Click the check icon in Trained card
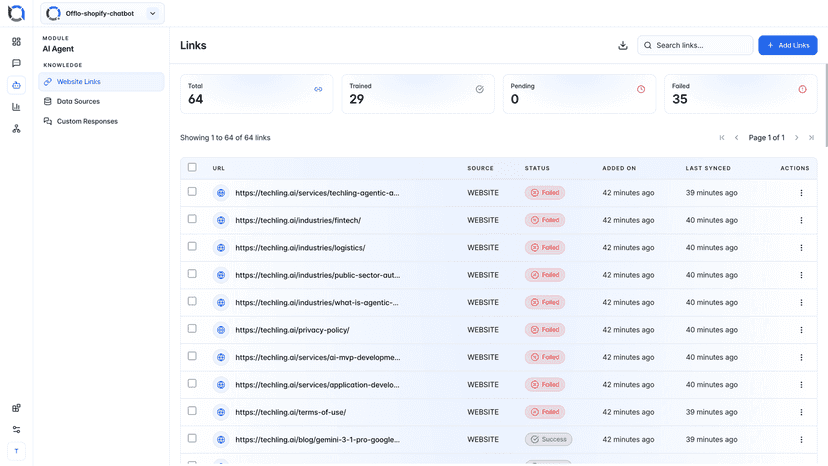The image size is (828, 466). point(479,89)
